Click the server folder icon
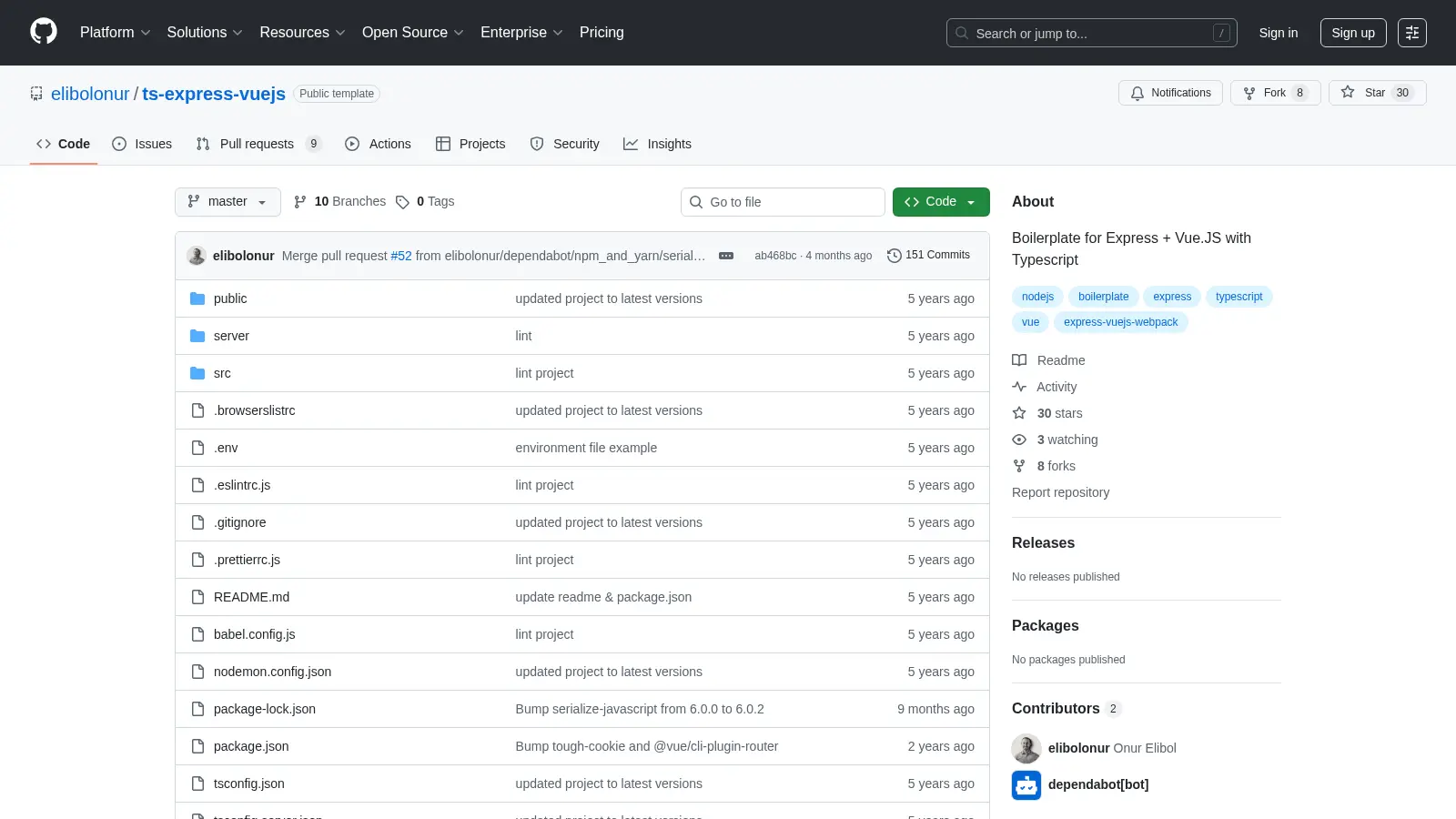The image size is (1456, 819). point(197,336)
